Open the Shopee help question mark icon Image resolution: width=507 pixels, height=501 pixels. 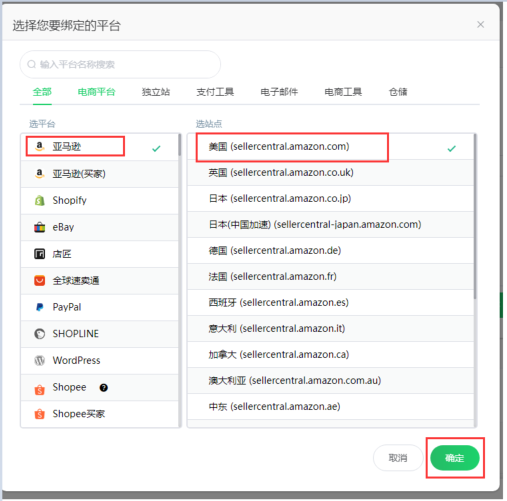click(x=104, y=387)
